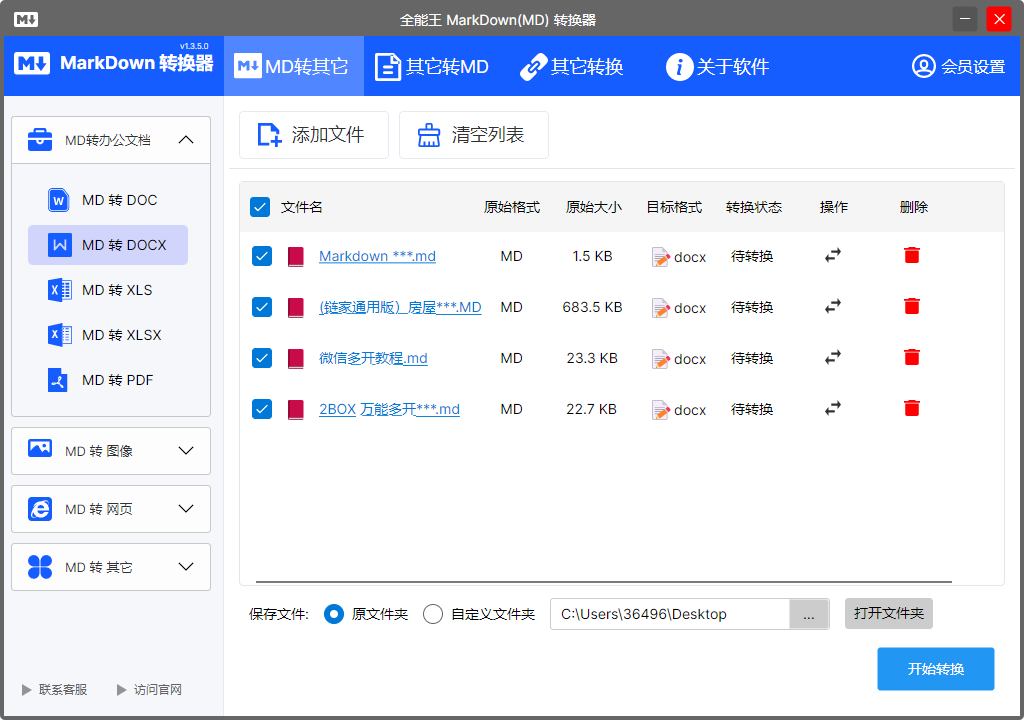This screenshot has height=720, width=1024.
Task: Open the Markdown ***.md file link
Action: [377, 256]
